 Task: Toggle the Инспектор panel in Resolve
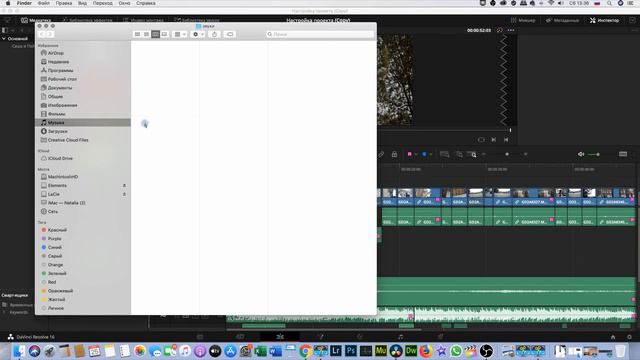point(604,20)
